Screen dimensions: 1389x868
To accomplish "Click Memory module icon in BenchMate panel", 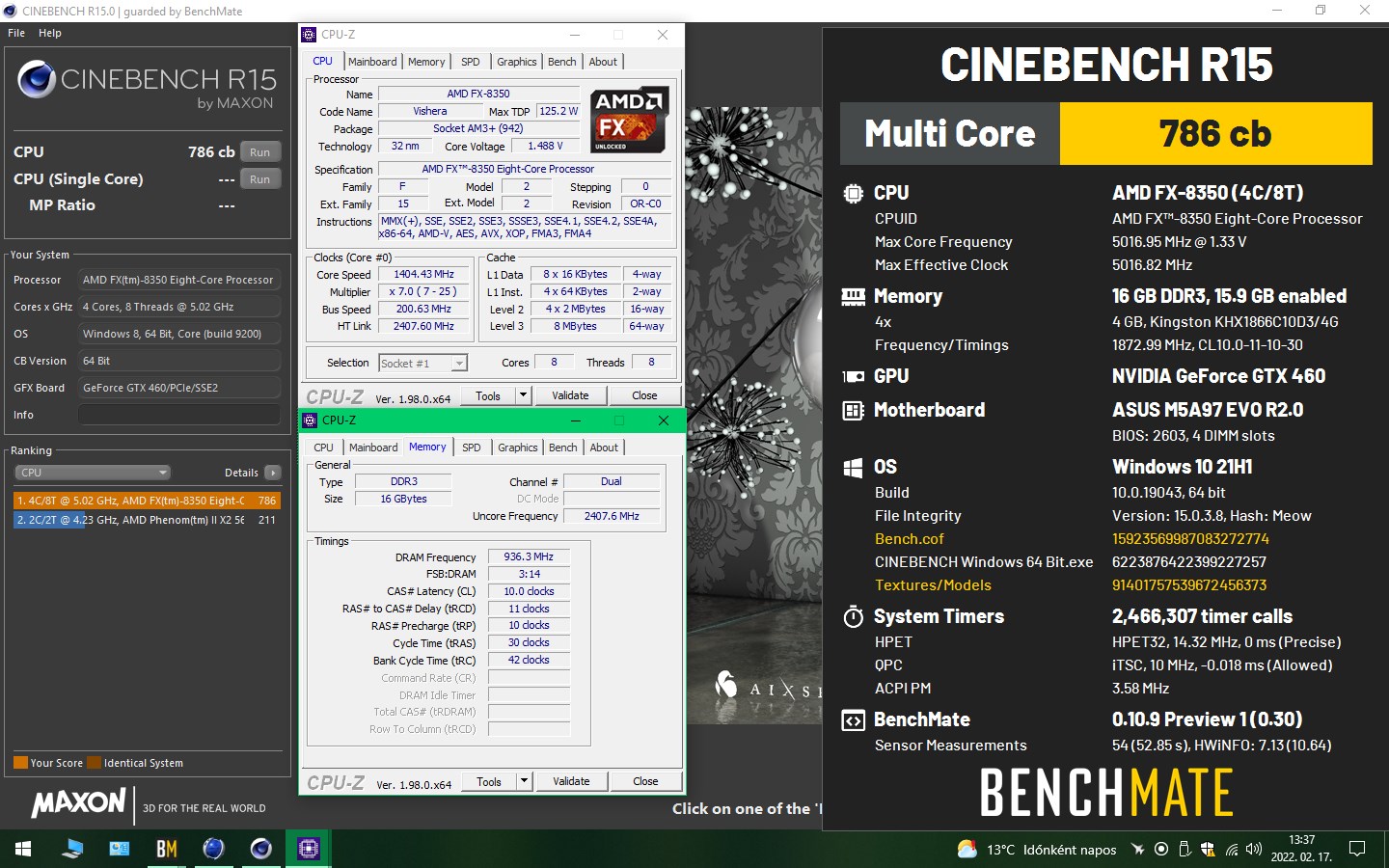I will [x=853, y=297].
